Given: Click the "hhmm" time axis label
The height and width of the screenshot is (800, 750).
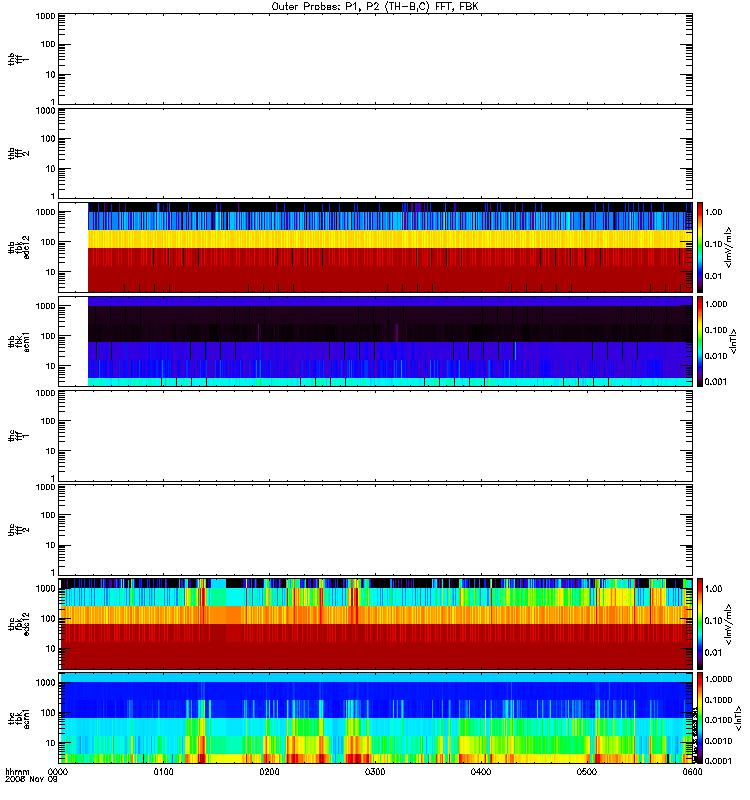Looking at the screenshot, I should pyautogui.click(x=17, y=772).
